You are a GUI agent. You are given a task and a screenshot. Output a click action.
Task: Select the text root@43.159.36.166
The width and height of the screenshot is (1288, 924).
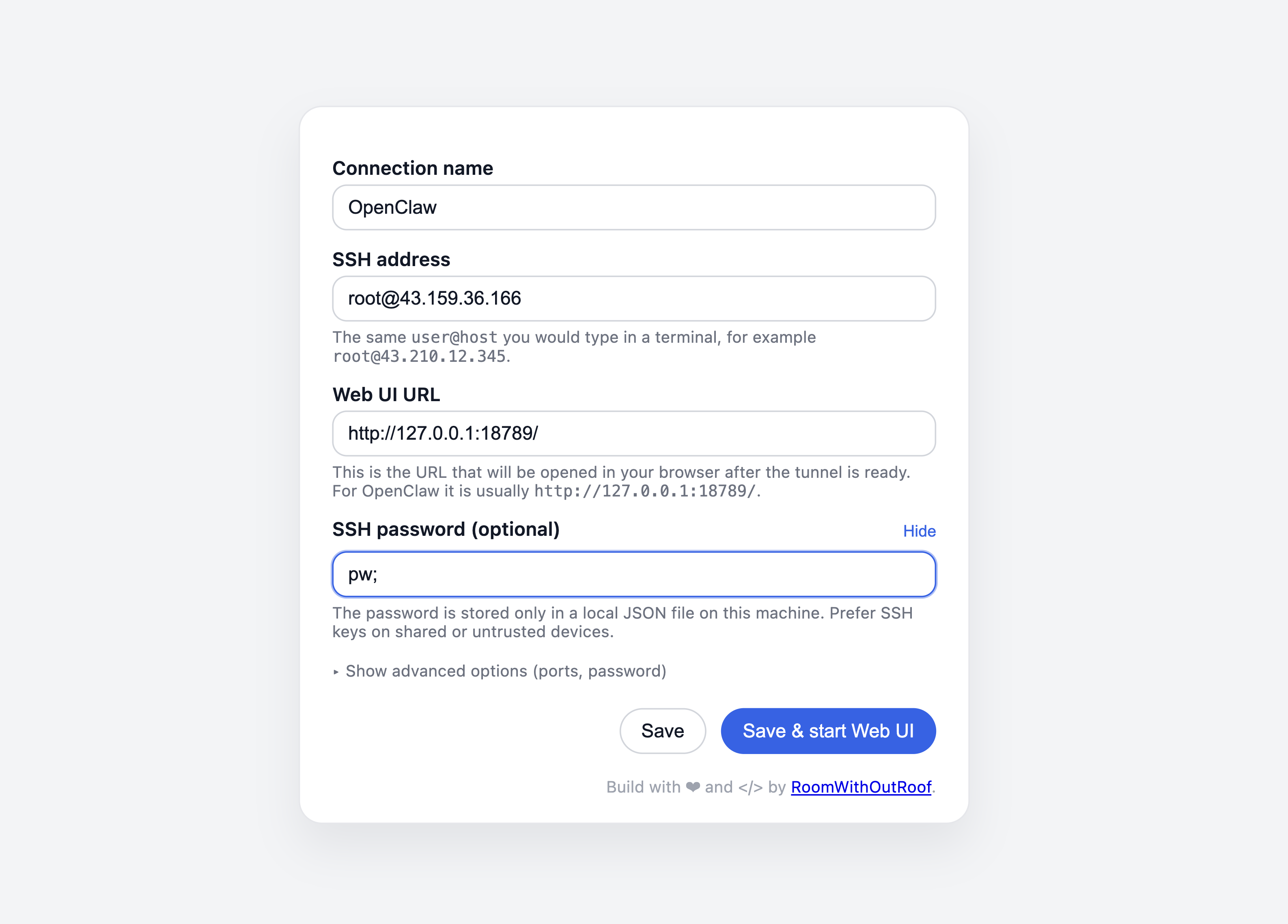point(435,298)
